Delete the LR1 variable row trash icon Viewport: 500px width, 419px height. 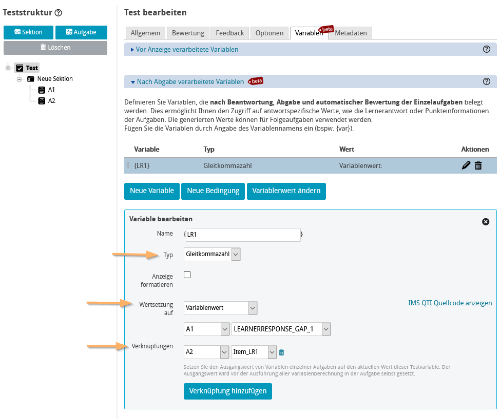coord(478,165)
